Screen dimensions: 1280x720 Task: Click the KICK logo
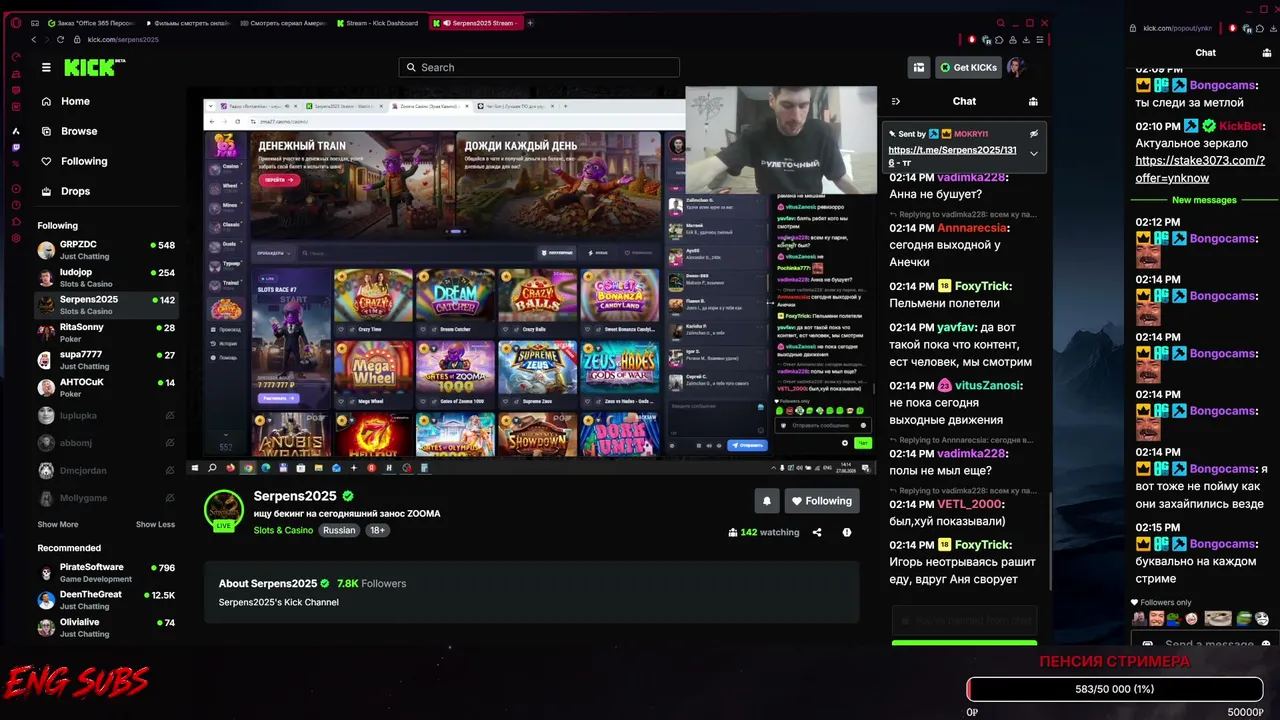click(x=95, y=67)
